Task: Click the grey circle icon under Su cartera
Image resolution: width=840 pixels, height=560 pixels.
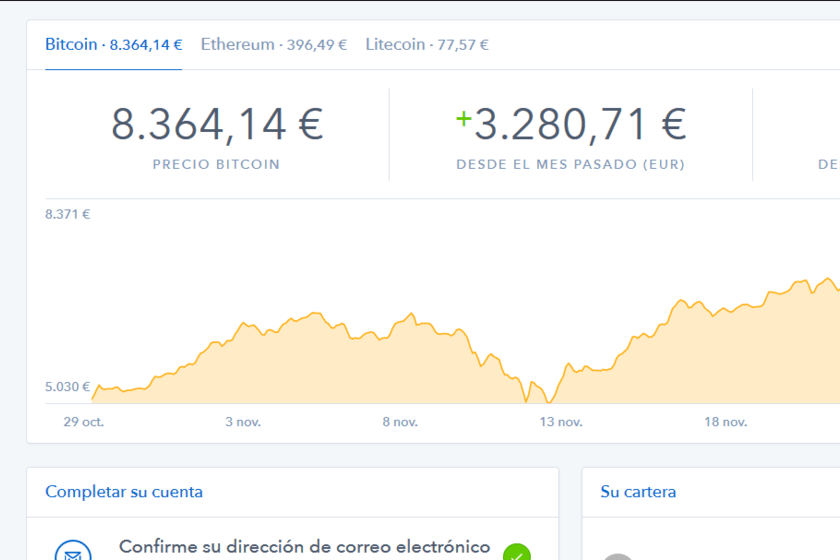Action: [x=618, y=557]
